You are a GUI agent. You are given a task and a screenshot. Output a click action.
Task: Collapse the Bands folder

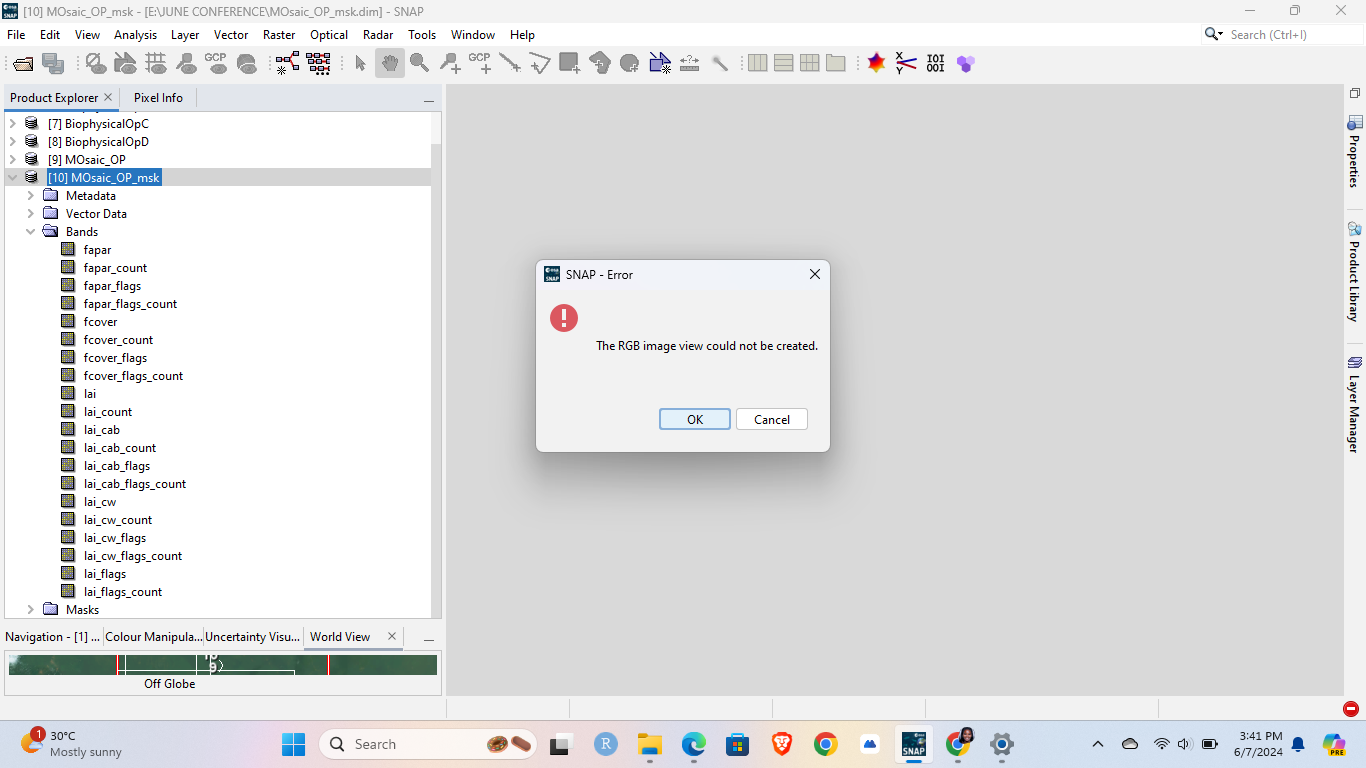click(x=31, y=231)
